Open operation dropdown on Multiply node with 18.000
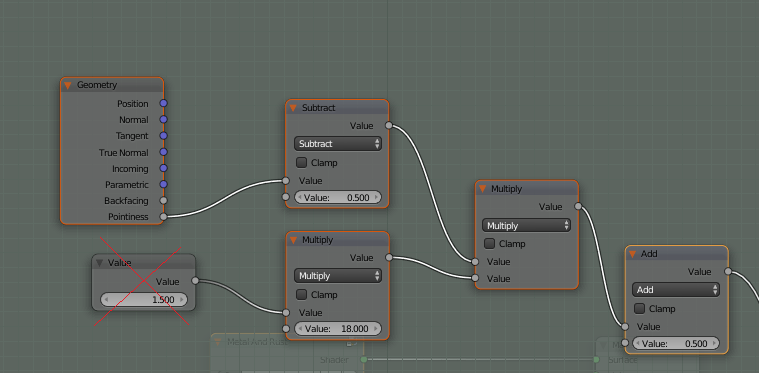 (x=338, y=276)
